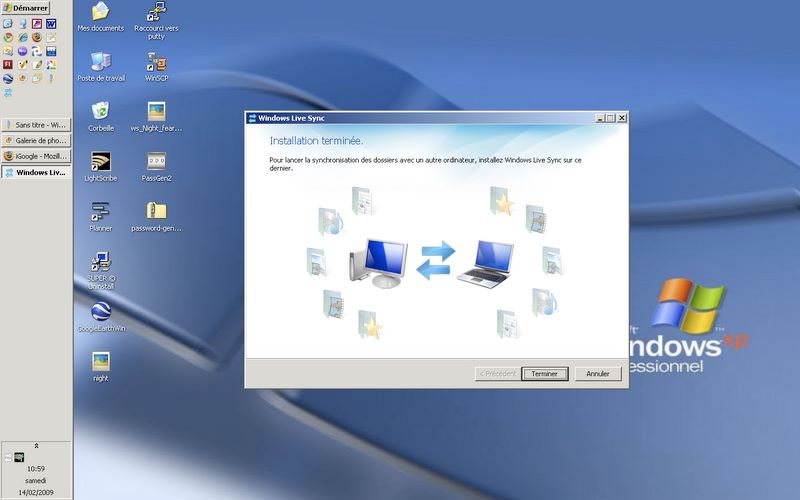The height and width of the screenshot is (500, 800).
Task: Close the Windows Live Sync window
Action: [622, 118]
